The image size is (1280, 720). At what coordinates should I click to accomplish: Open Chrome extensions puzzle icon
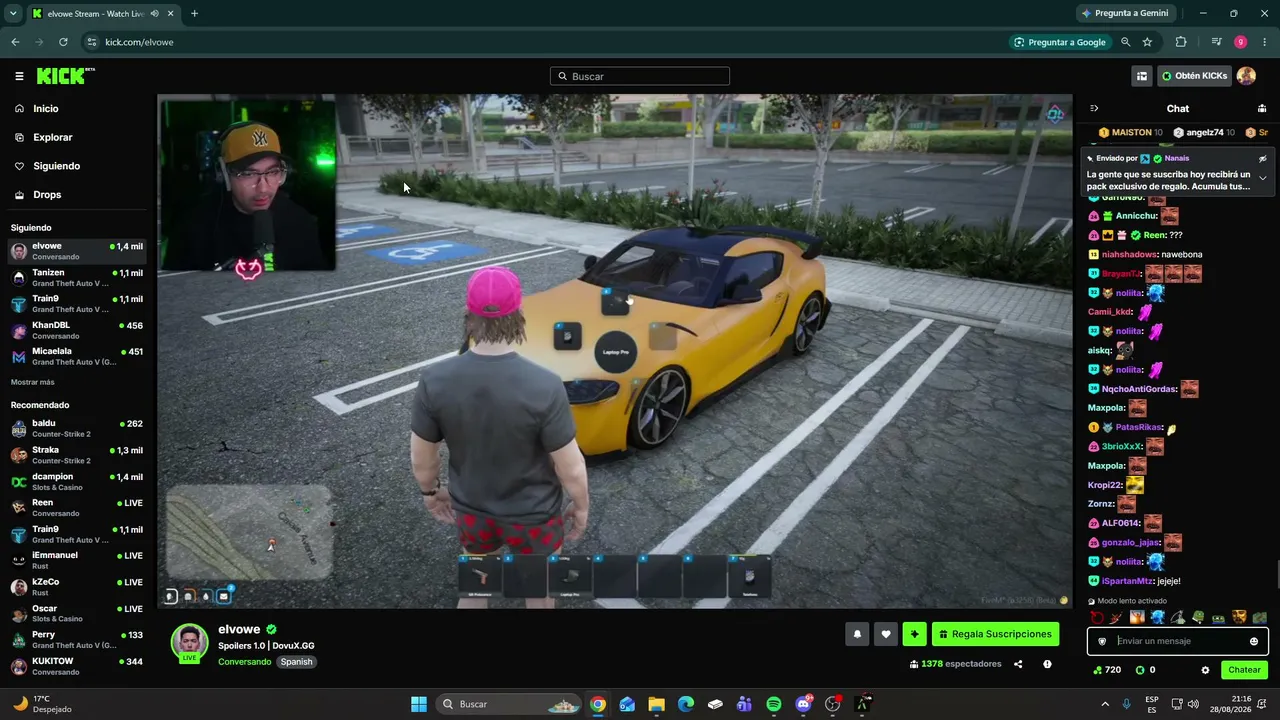[1181, 42]
